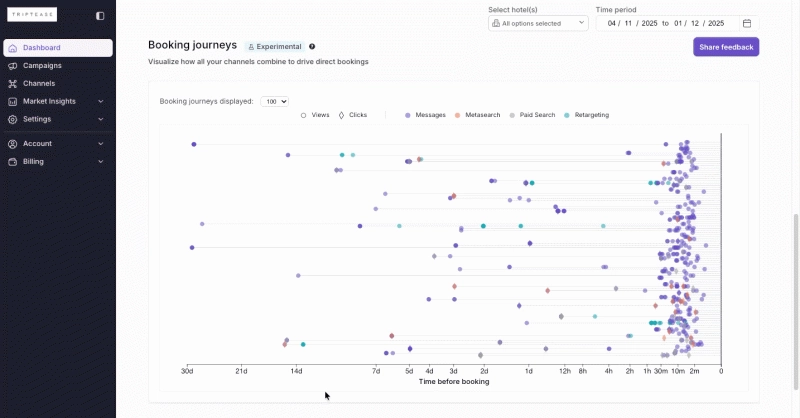Click the Billing wallet icon
This screenshot has width=800, height=418.
coord(13,162)
